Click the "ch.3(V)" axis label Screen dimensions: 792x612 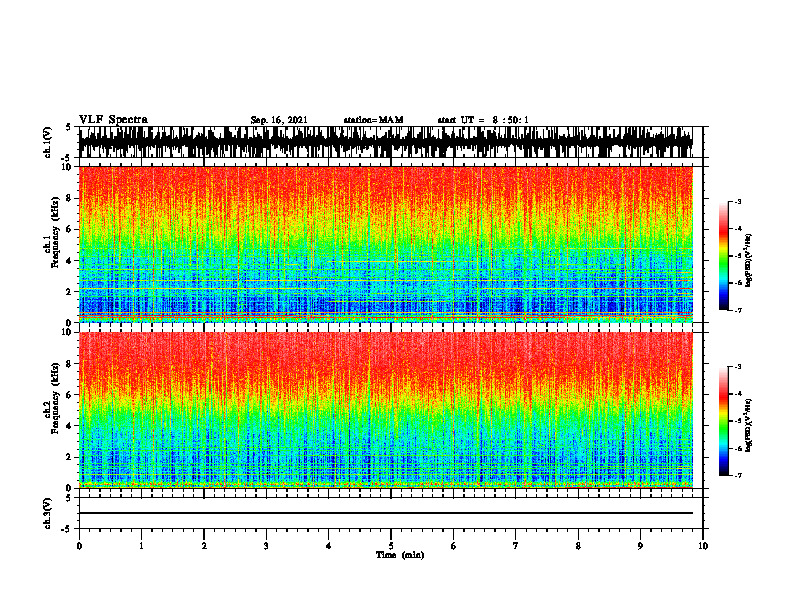click(x=48, y=513)
